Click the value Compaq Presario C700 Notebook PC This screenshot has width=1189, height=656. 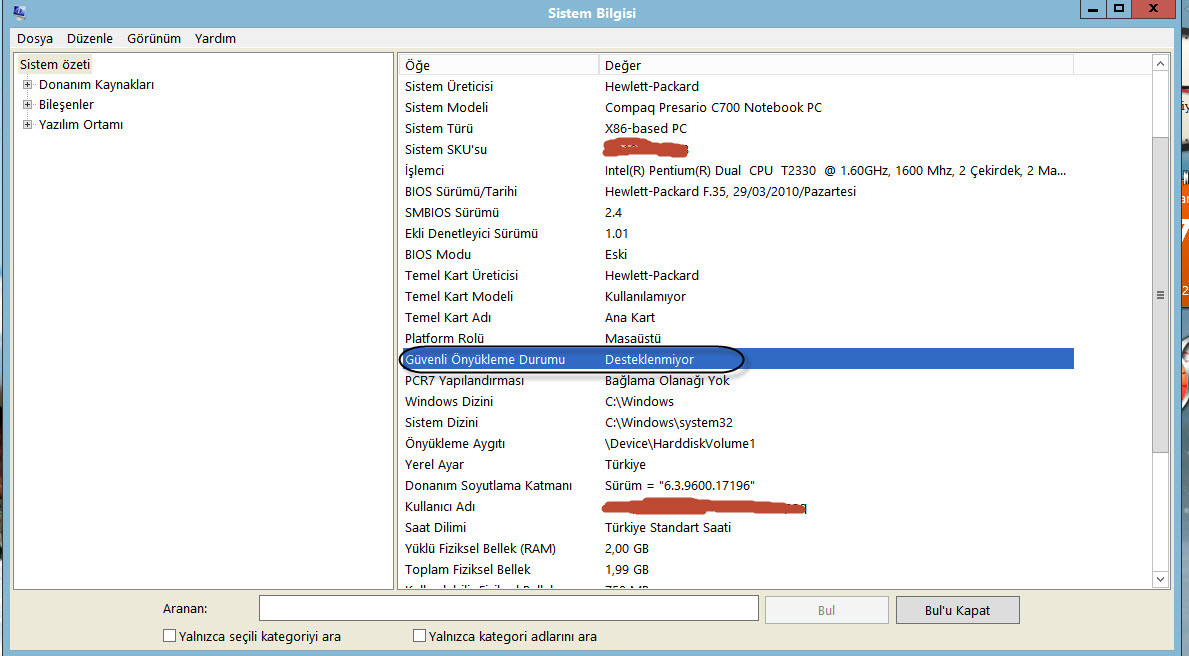click(x=714, y=108)
